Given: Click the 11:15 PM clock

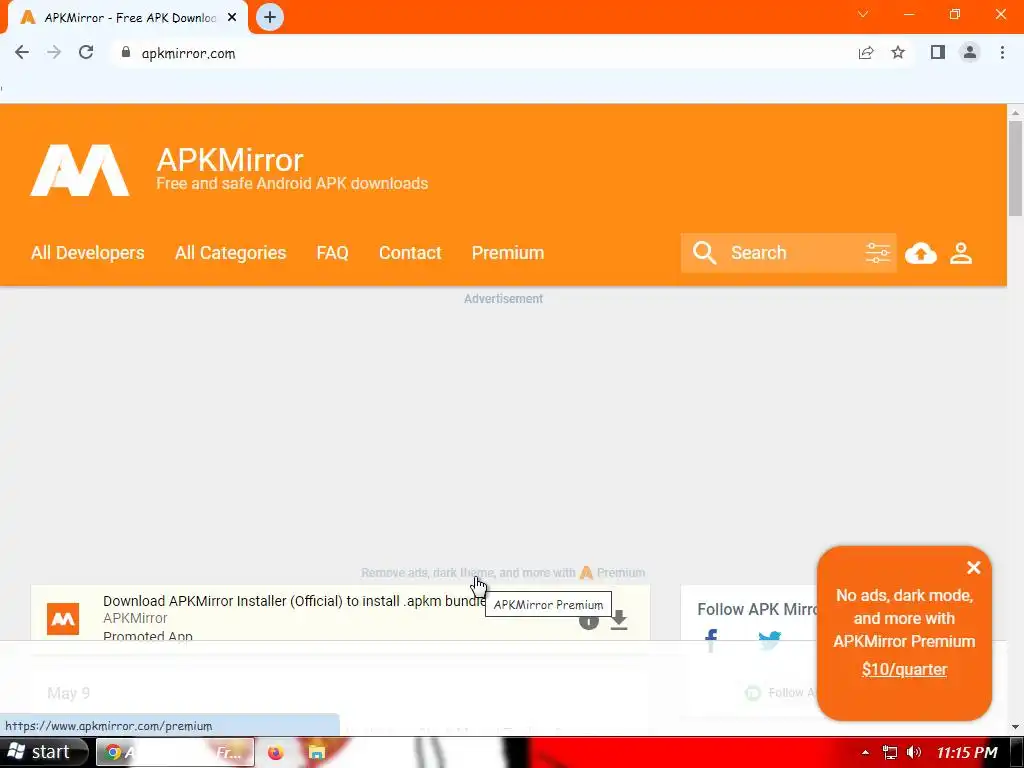Looking at the screenshot, I should pyautogui.click(x=967, y=752).
